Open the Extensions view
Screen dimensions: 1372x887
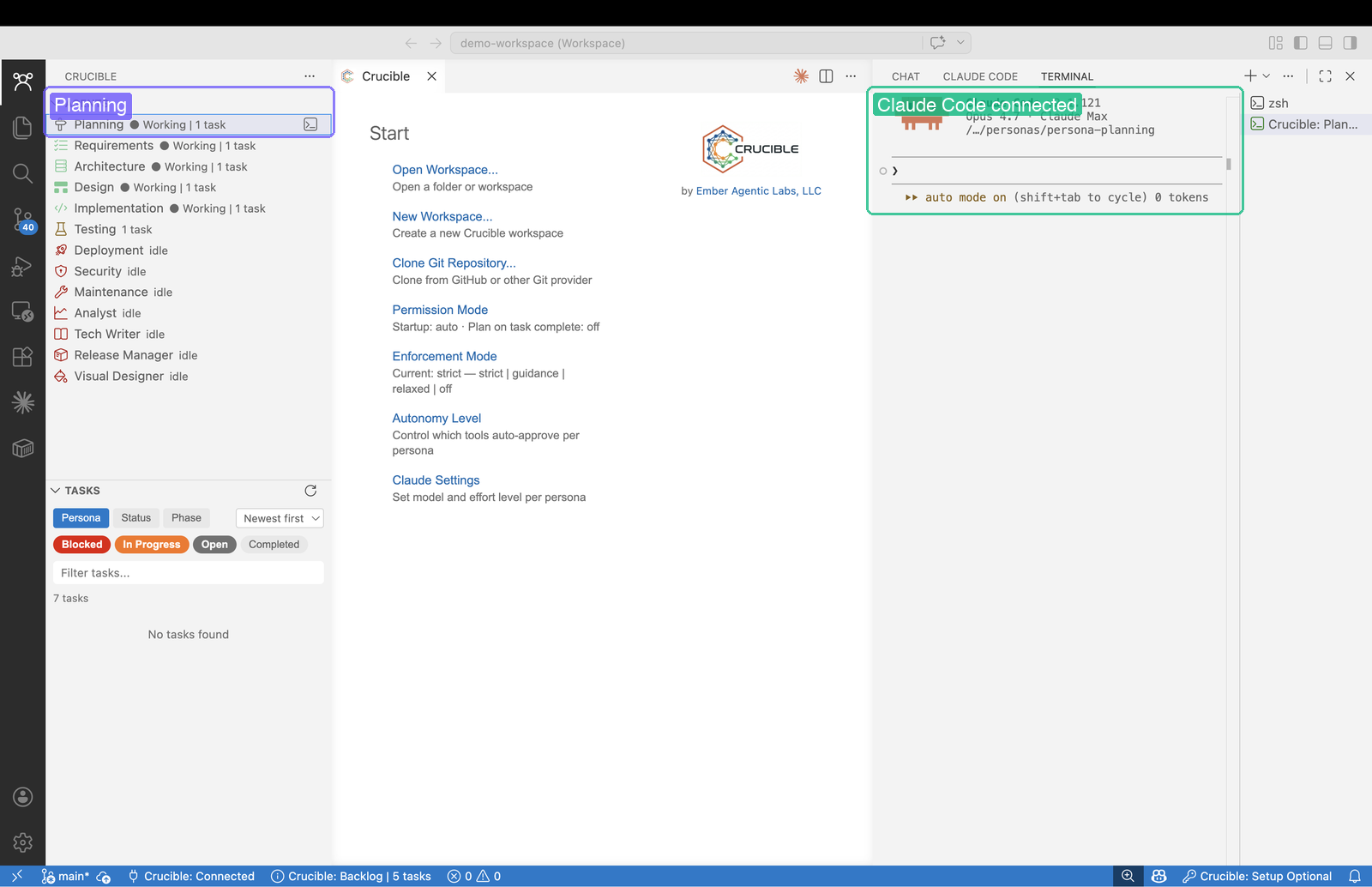23,356
